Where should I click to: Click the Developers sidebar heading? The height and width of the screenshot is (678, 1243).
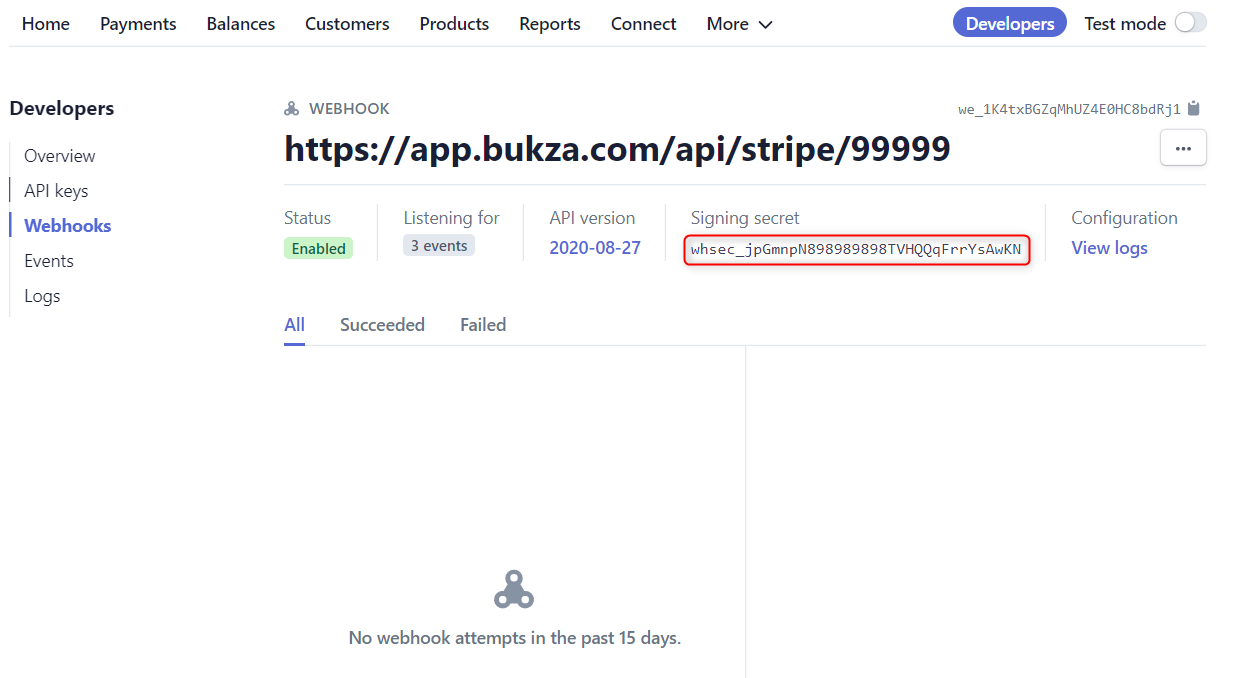coord(62,109)
